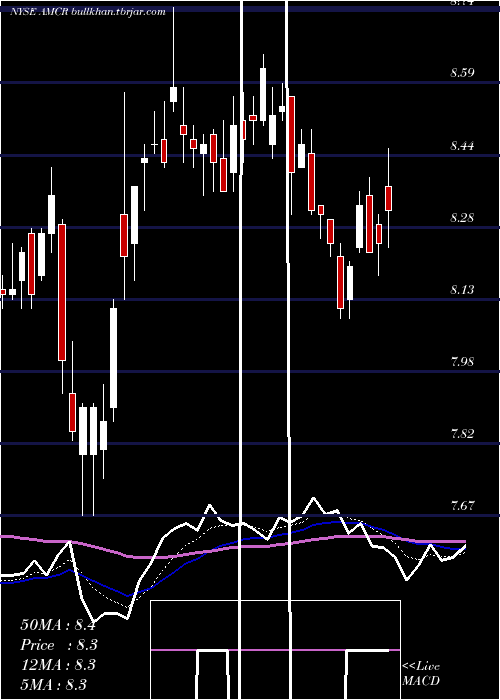
Task: Select the 8.28 price axis label
Action: tap(462, 217)
